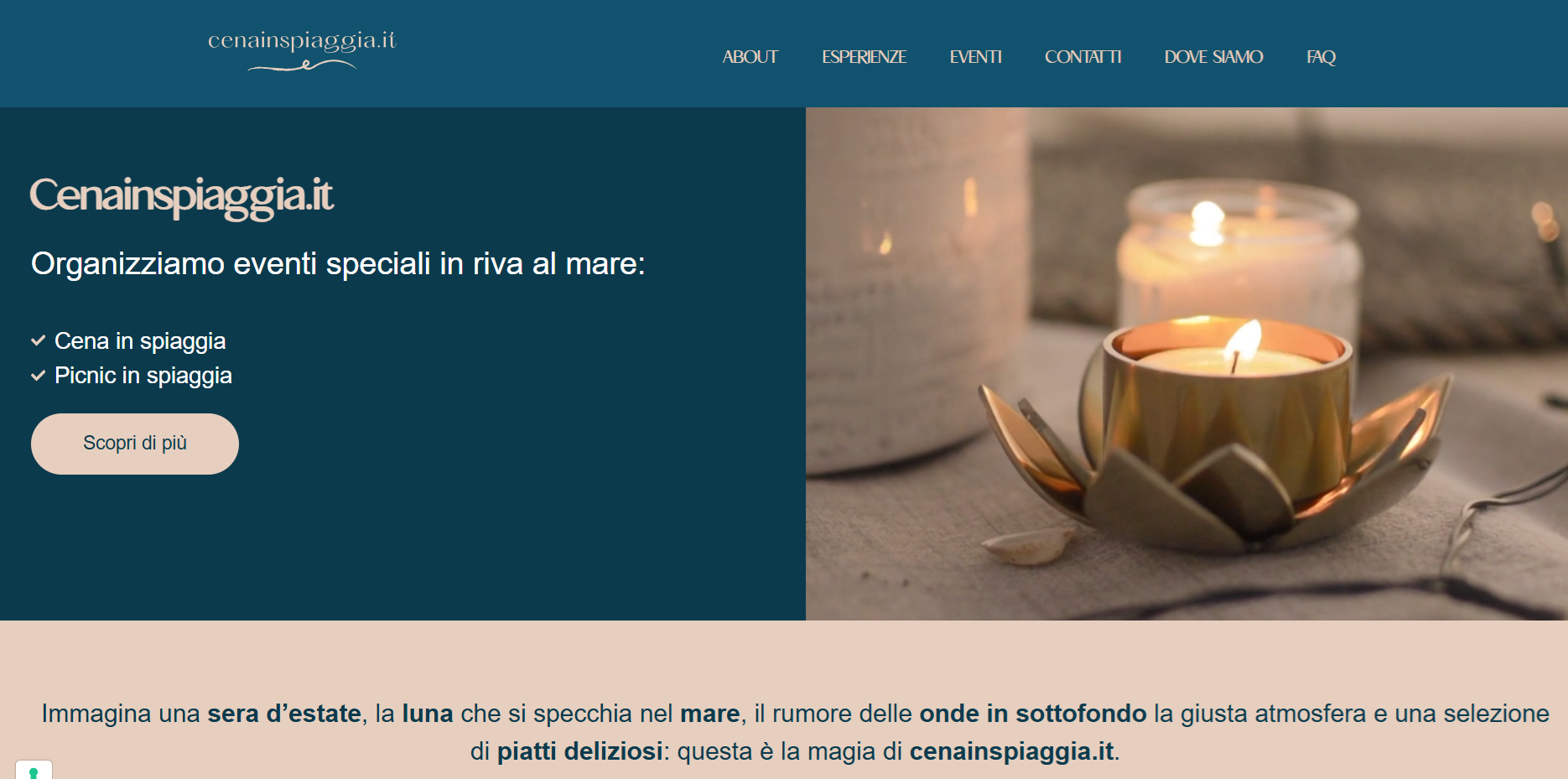
Task: Navigate to DOVE SIAMO
Action: [1213, 57]
